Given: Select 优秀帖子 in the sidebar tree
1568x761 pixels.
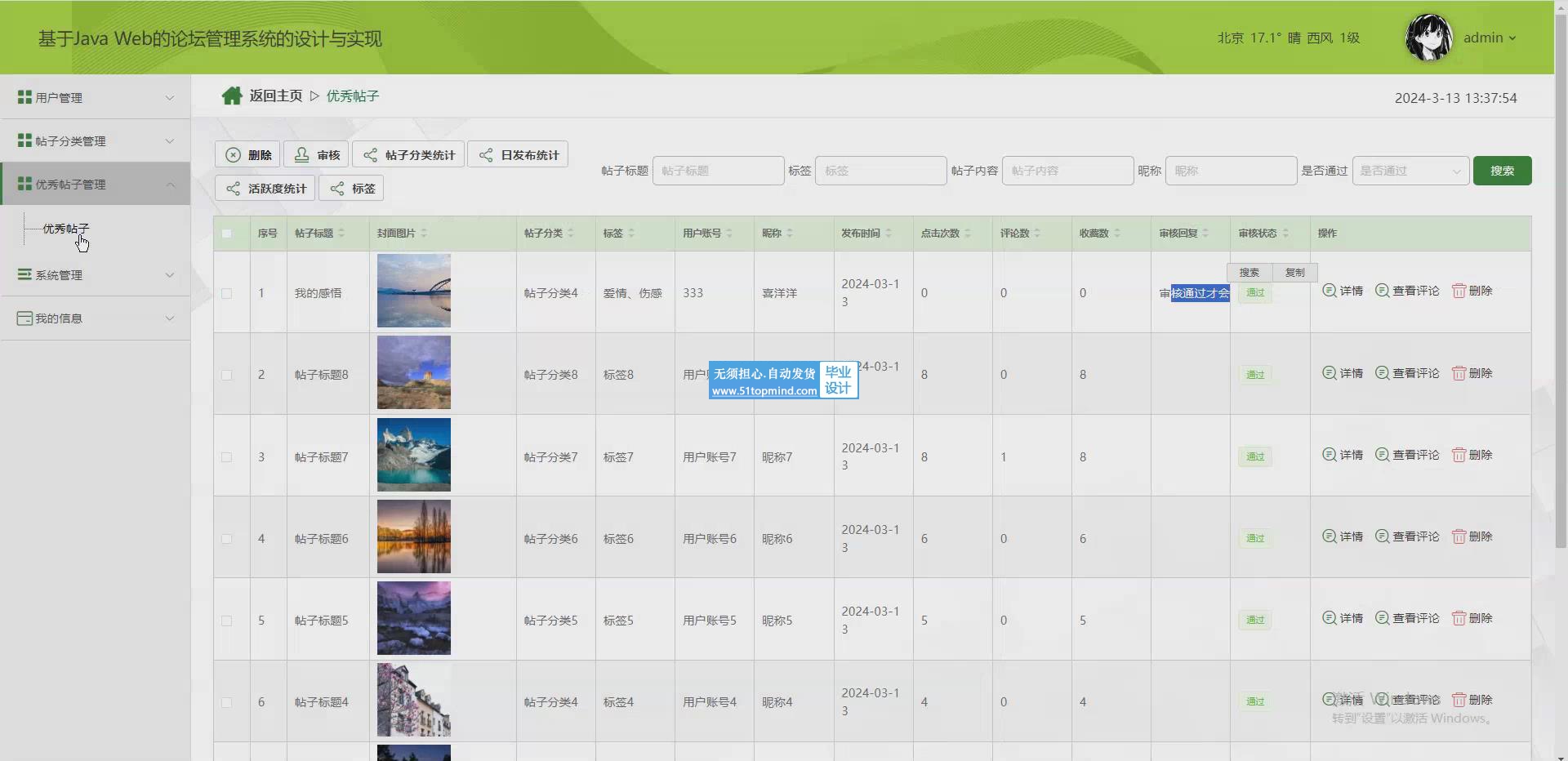Looking at the screenshot, I should pos(66,229).
